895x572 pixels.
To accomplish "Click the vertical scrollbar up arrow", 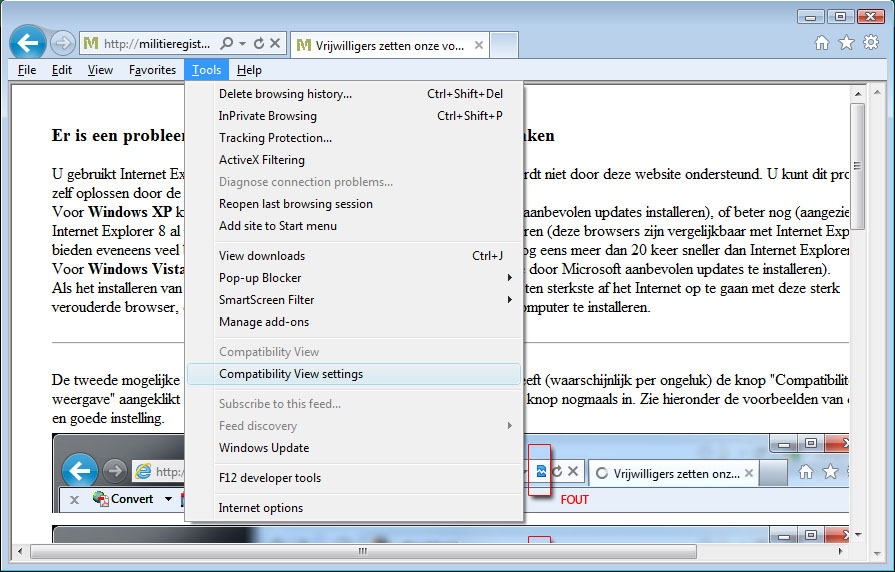I will tap(858, 93).
